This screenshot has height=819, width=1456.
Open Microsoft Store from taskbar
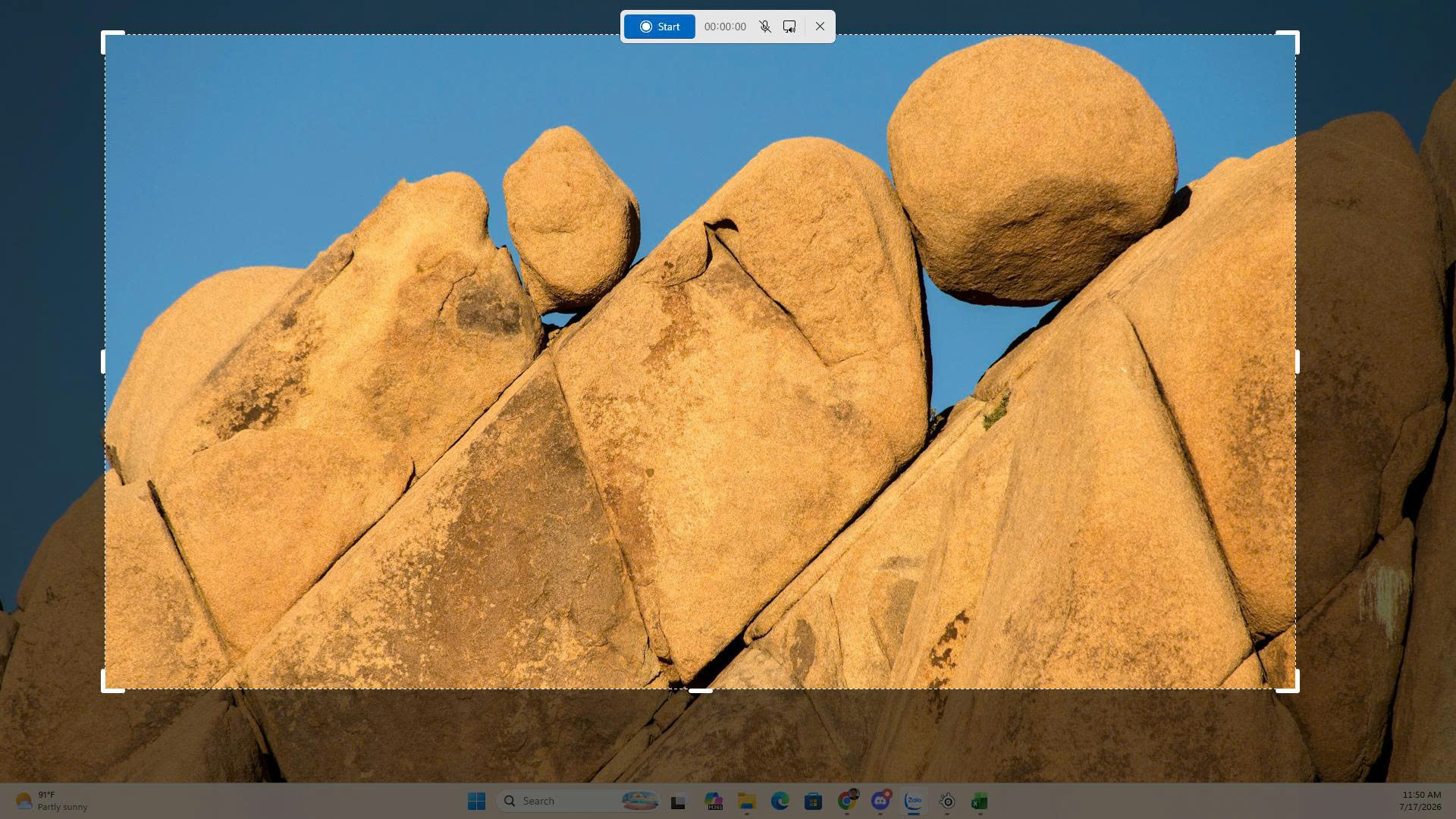[813, 801]
